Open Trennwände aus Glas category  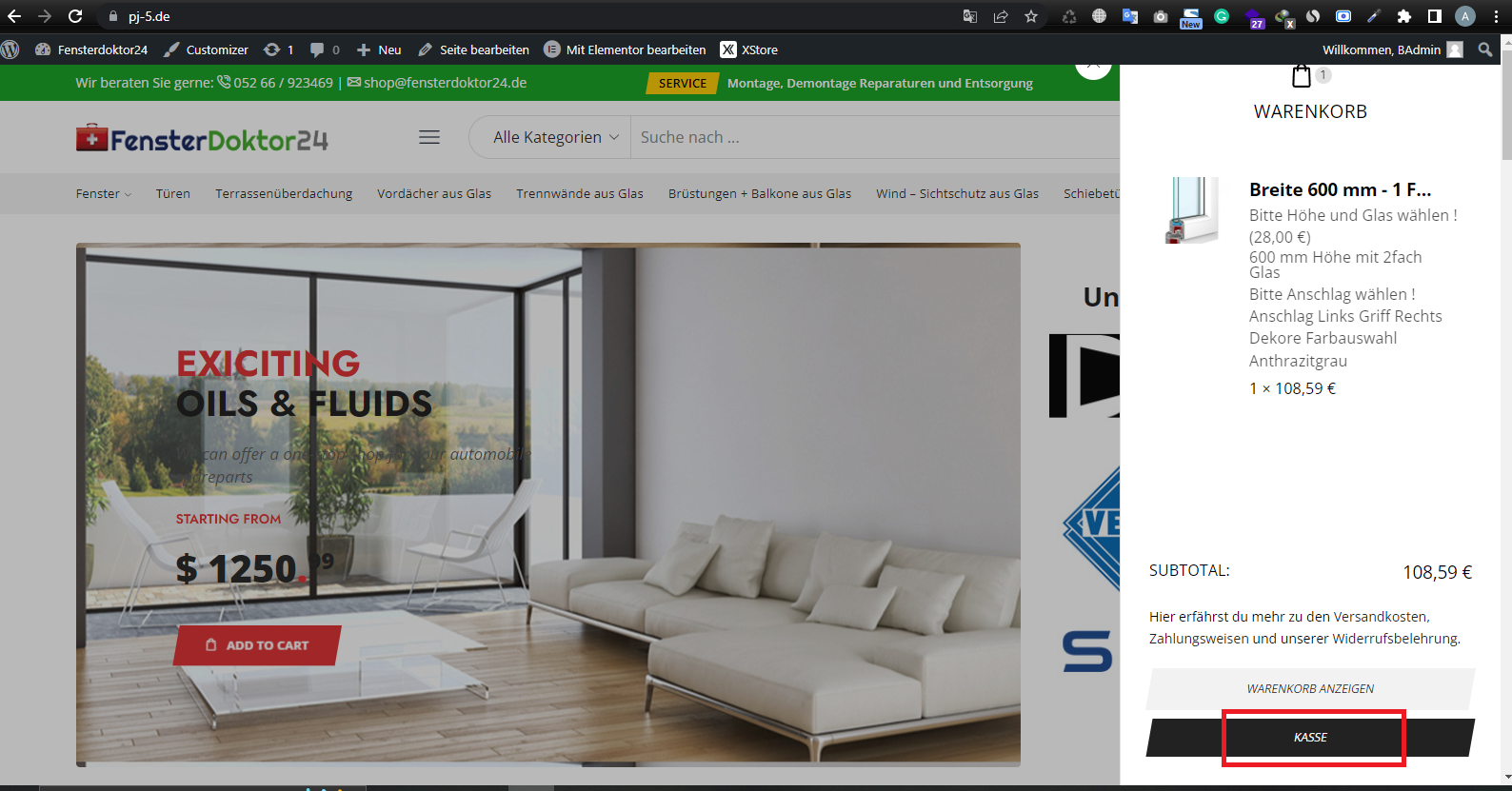580,193
